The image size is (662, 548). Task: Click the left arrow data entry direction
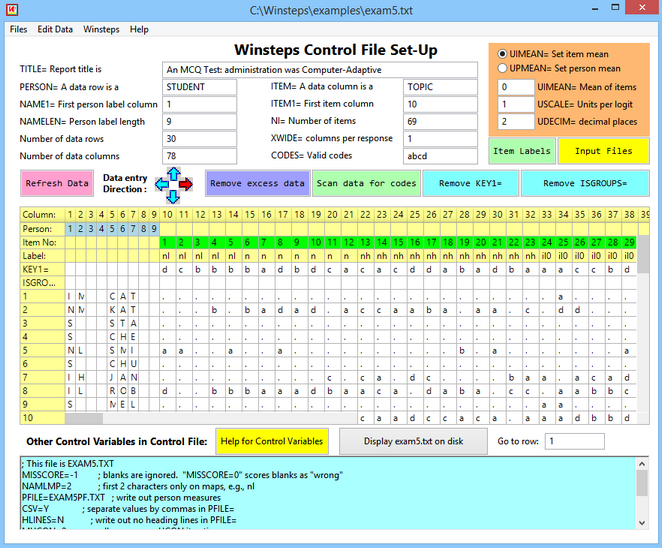pyautogui.click(x=162, y=184)
